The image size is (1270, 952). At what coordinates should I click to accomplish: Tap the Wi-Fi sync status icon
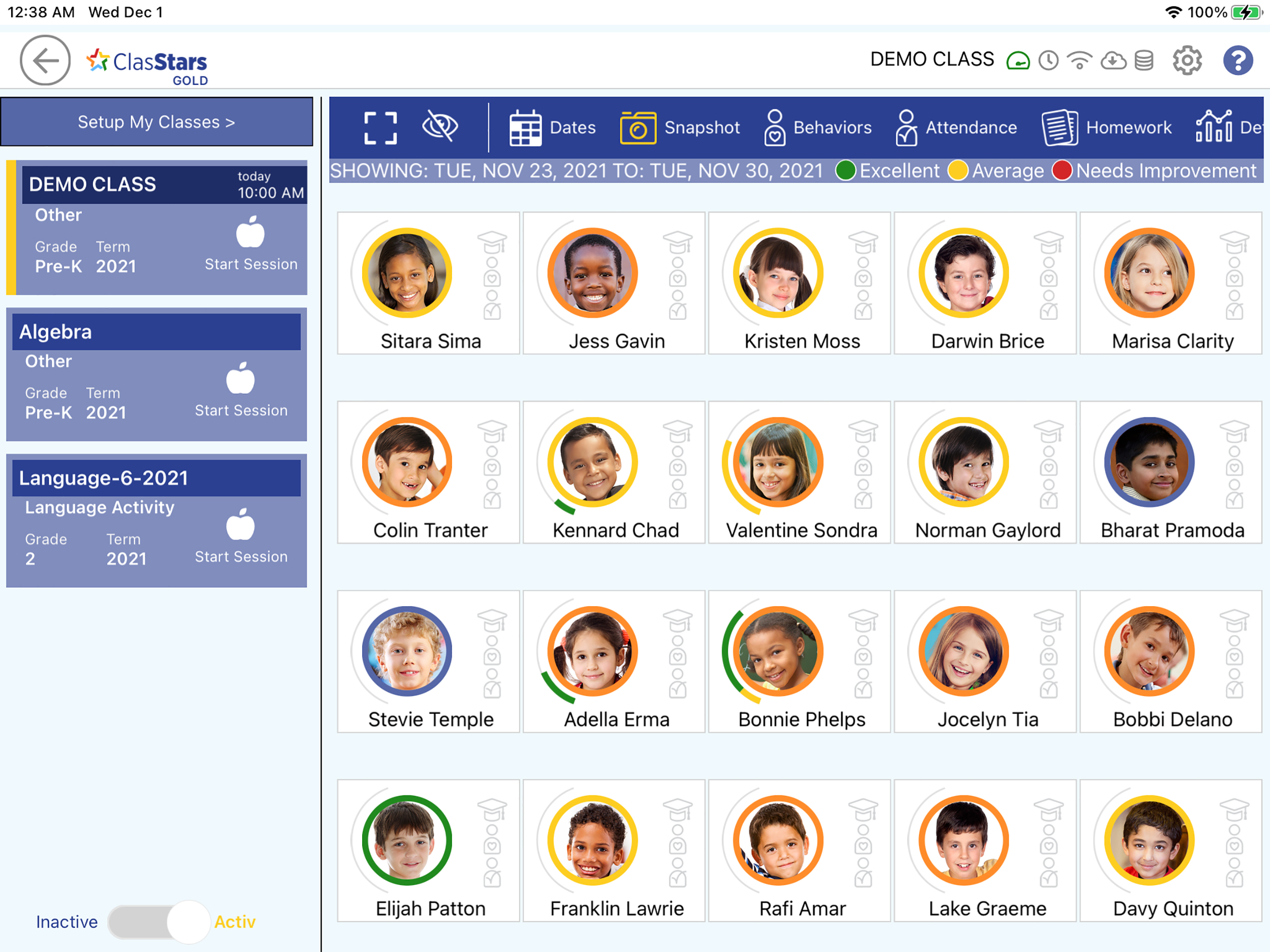1079,60
